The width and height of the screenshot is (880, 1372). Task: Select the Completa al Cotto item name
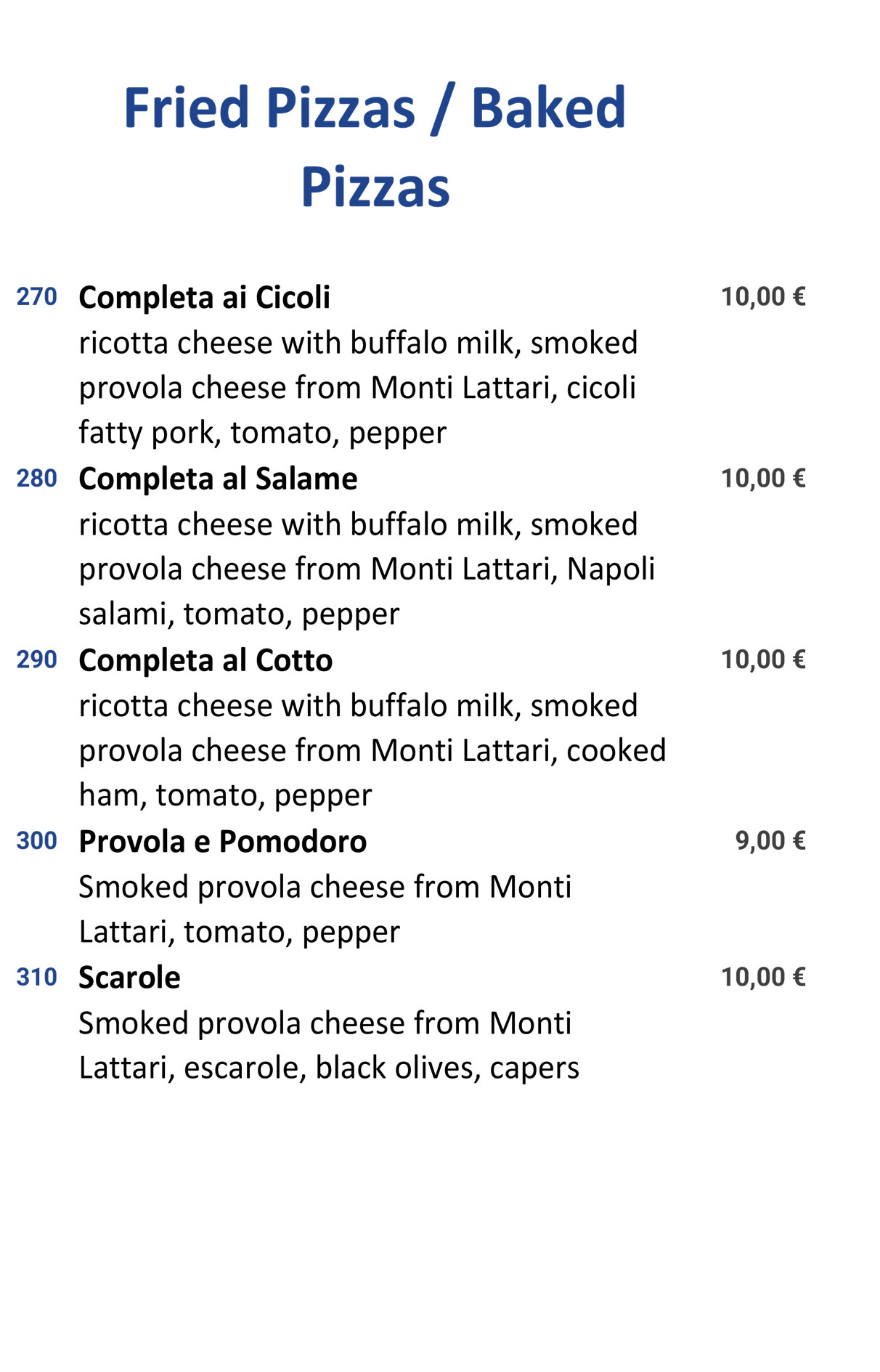(205, 661)
